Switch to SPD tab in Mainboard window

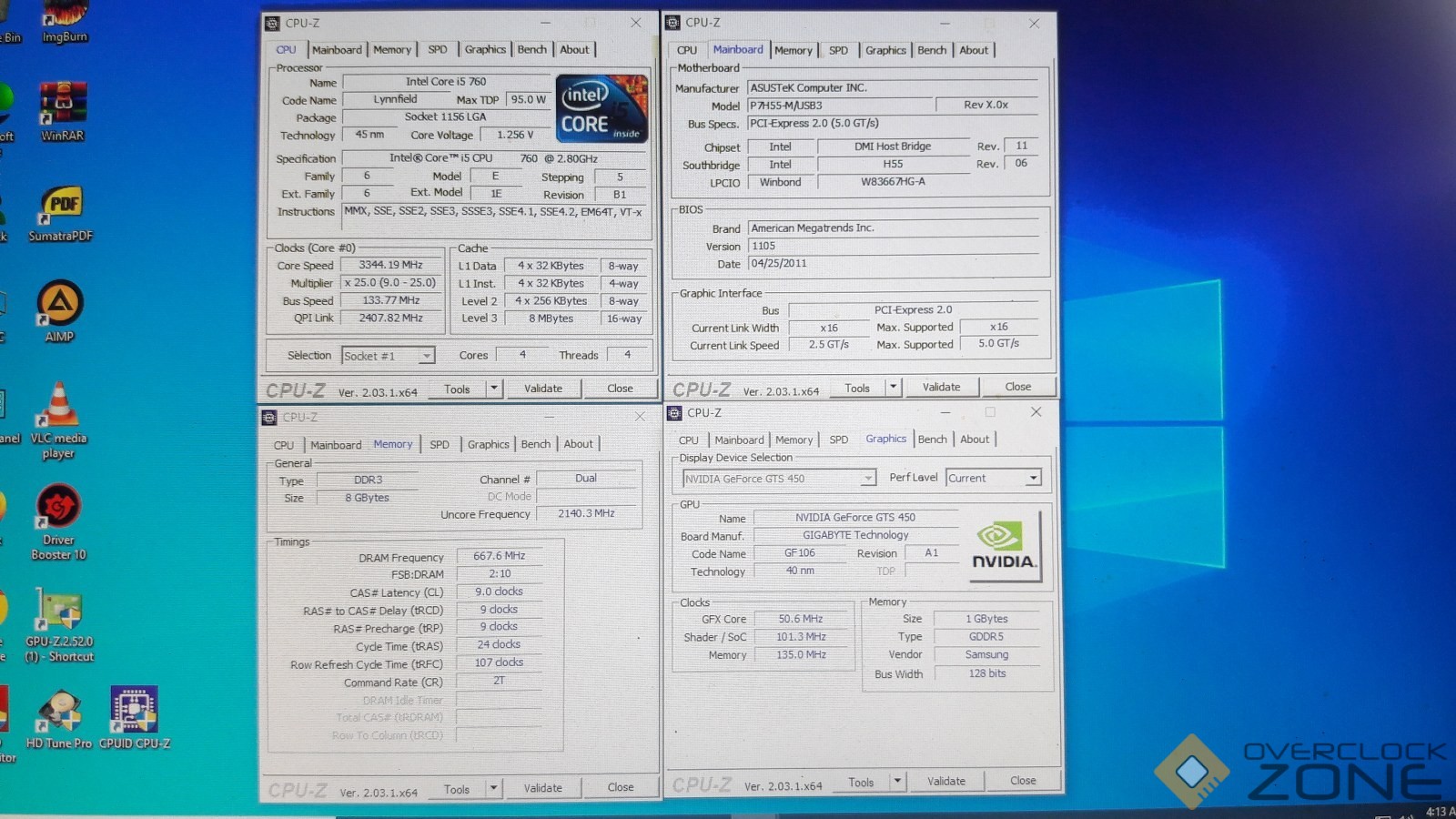(838, 50)
